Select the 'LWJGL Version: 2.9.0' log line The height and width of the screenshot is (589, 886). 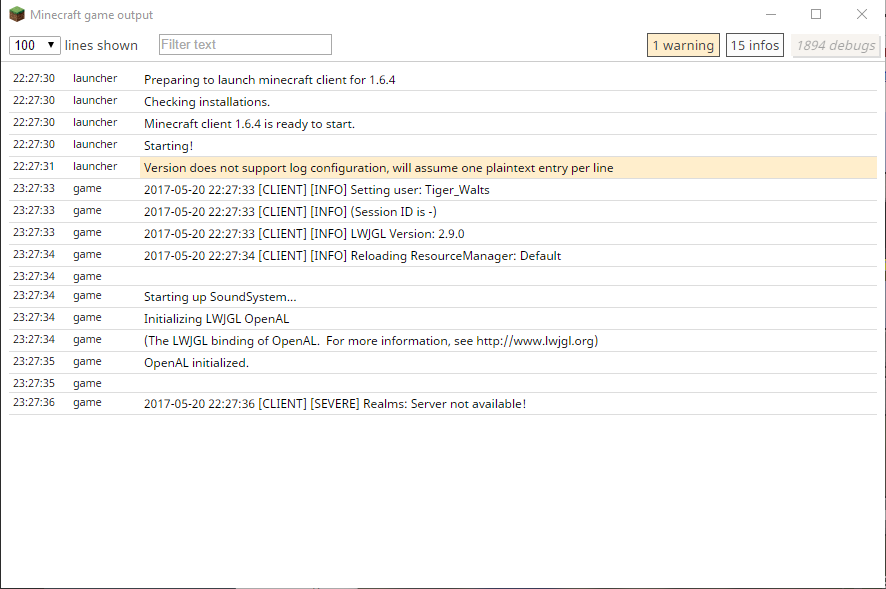442,234
